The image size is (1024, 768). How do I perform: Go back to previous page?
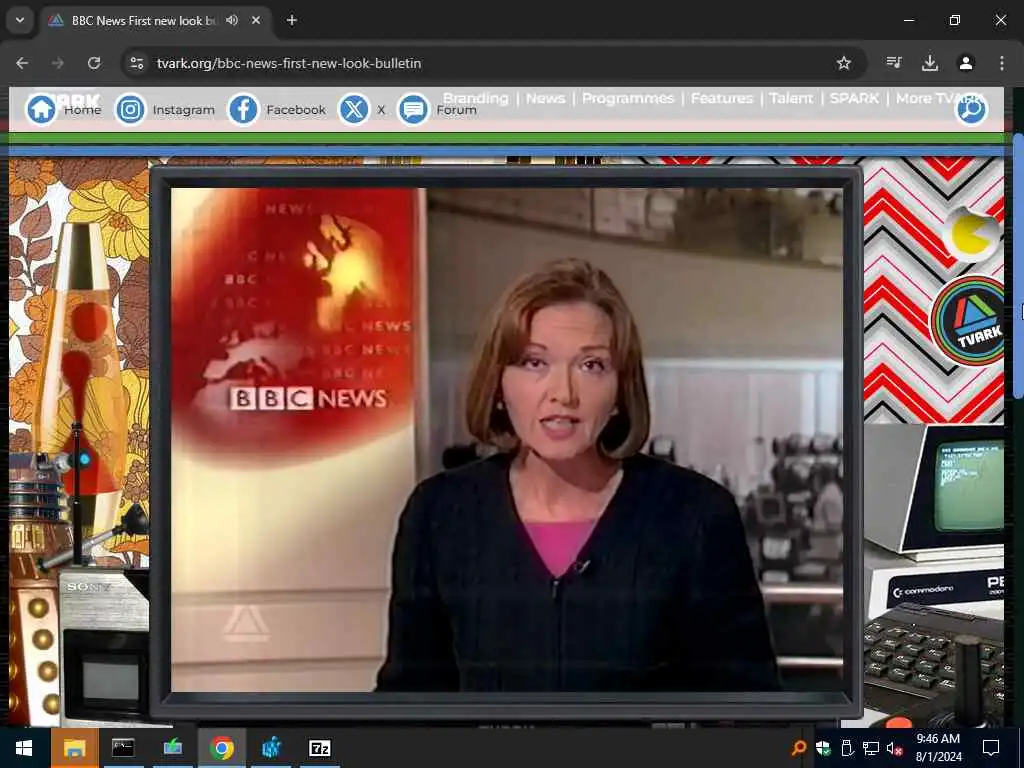point(22,63)
